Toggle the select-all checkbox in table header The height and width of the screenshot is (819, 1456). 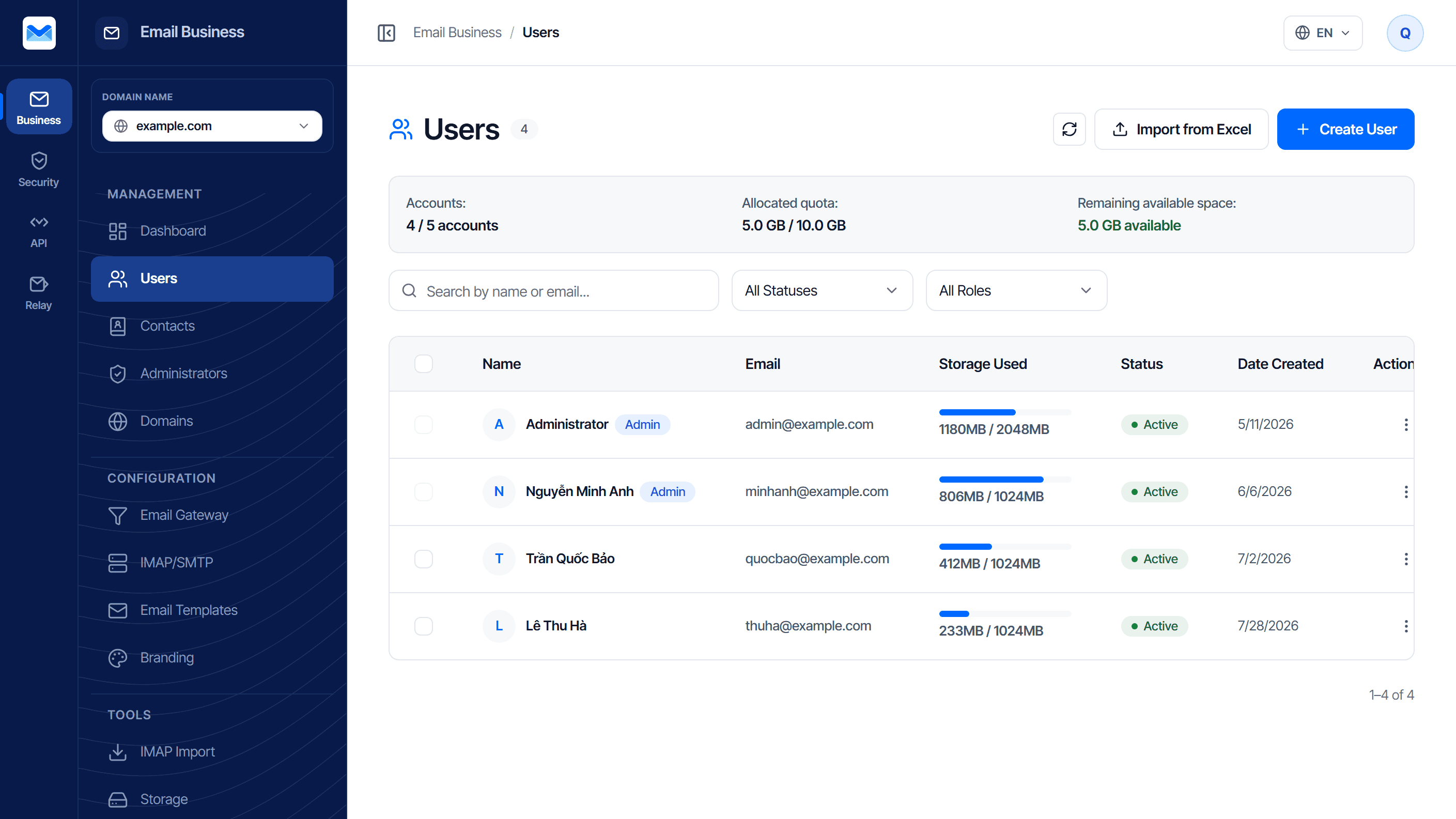tap(423, 363)
